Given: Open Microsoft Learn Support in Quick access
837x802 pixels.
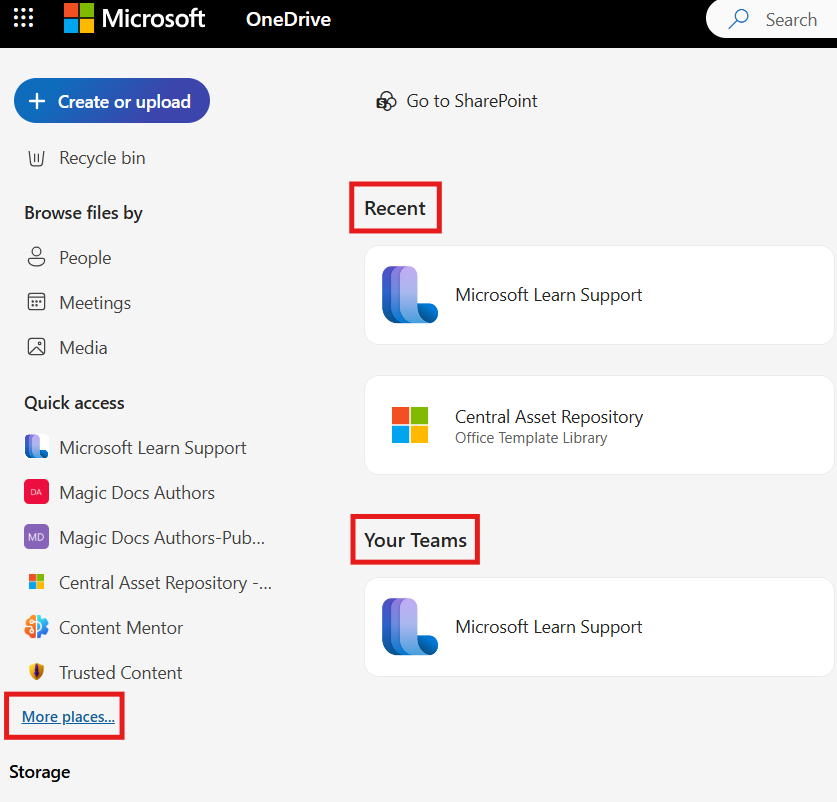Looking at the screenshot, I should click(x=136, y=447).
